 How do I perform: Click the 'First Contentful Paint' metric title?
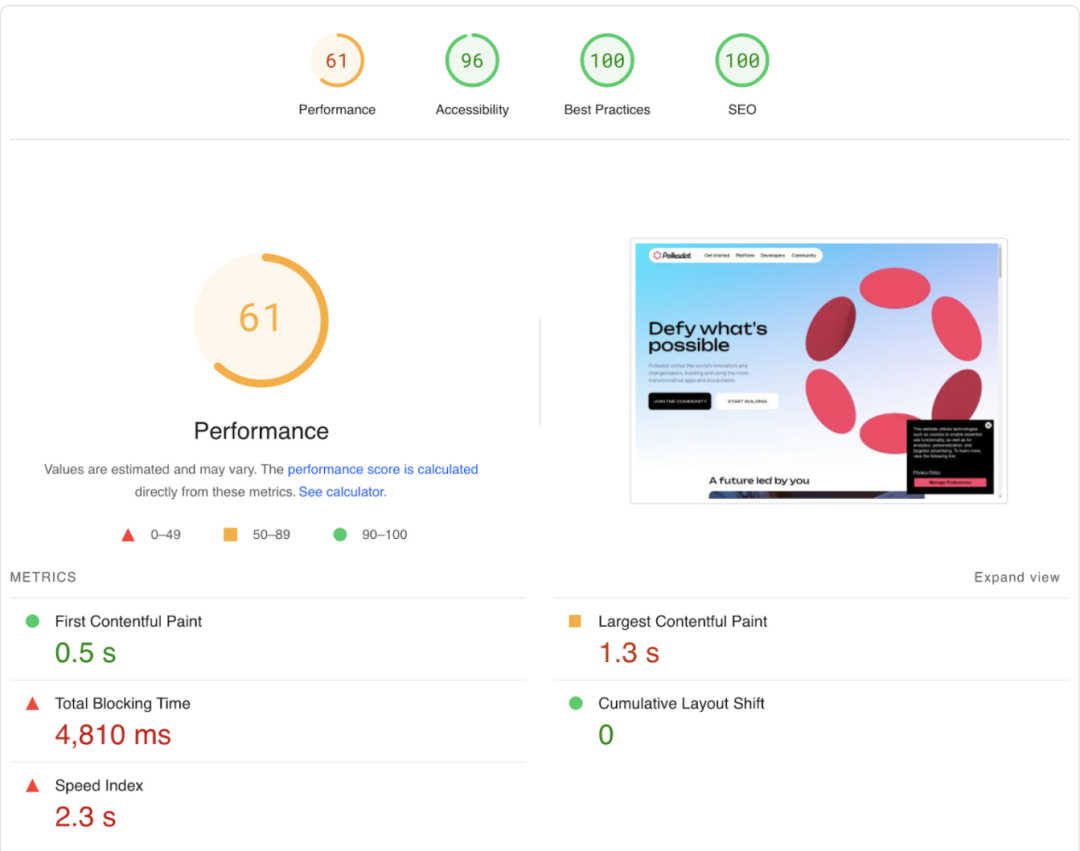click(x=128, y=621)
